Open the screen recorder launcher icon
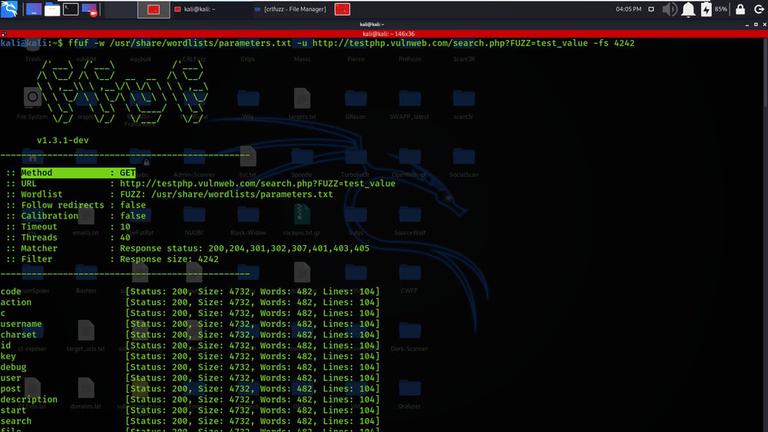The height and width of the screenshot is (432, 768). 89,10
